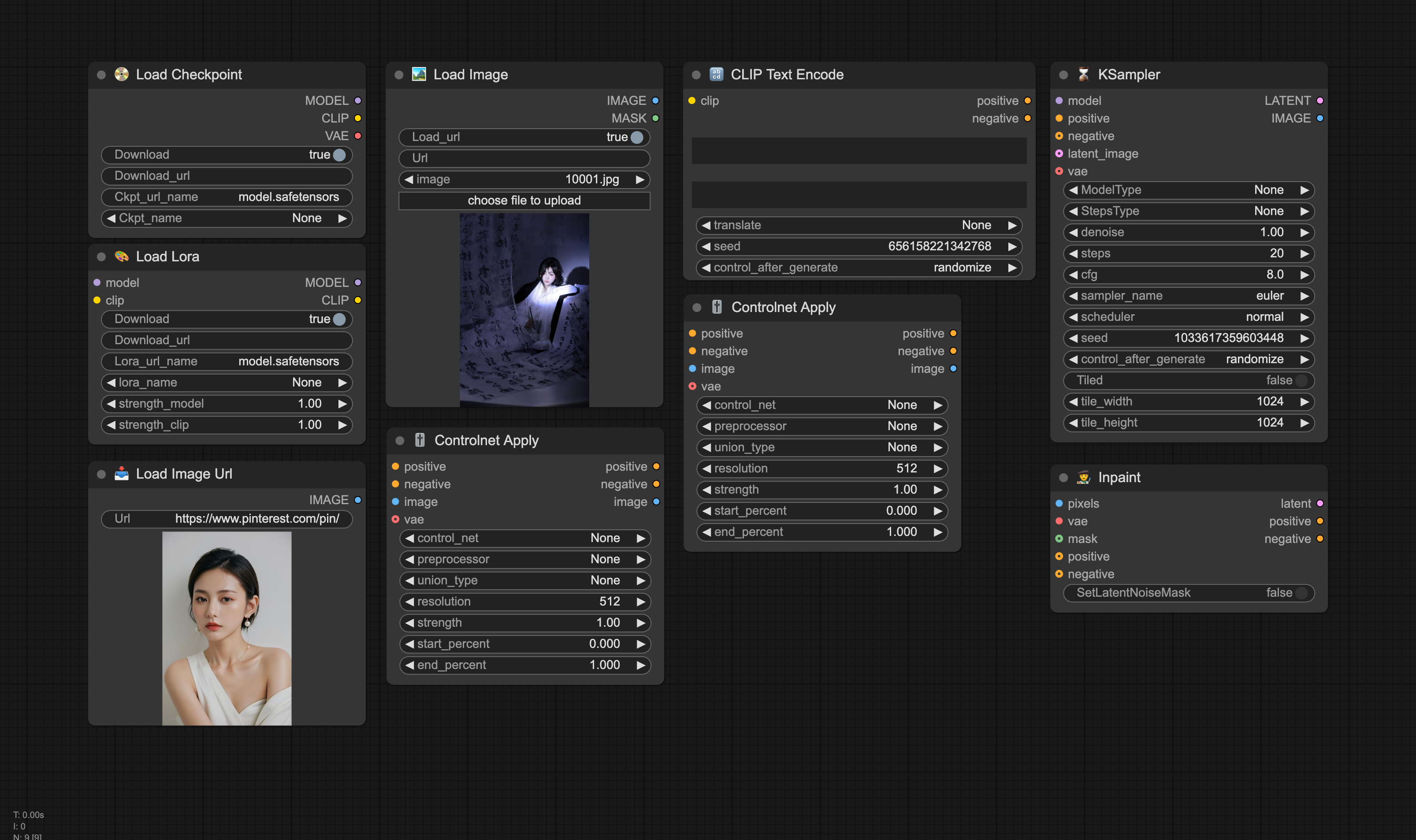Open the scheduler normal dropdown
Screen dimensions: 1416x840
(x=1188, y=317)
